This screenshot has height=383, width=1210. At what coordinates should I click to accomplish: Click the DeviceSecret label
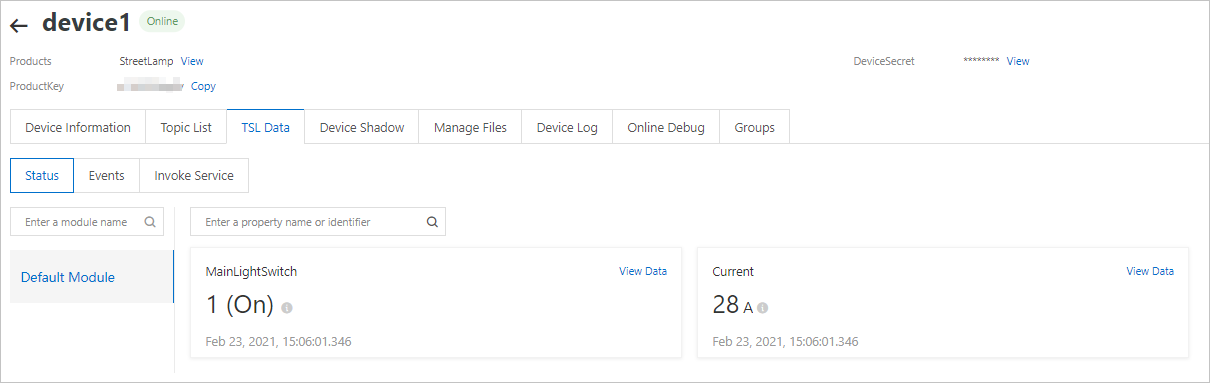(884, 61)
